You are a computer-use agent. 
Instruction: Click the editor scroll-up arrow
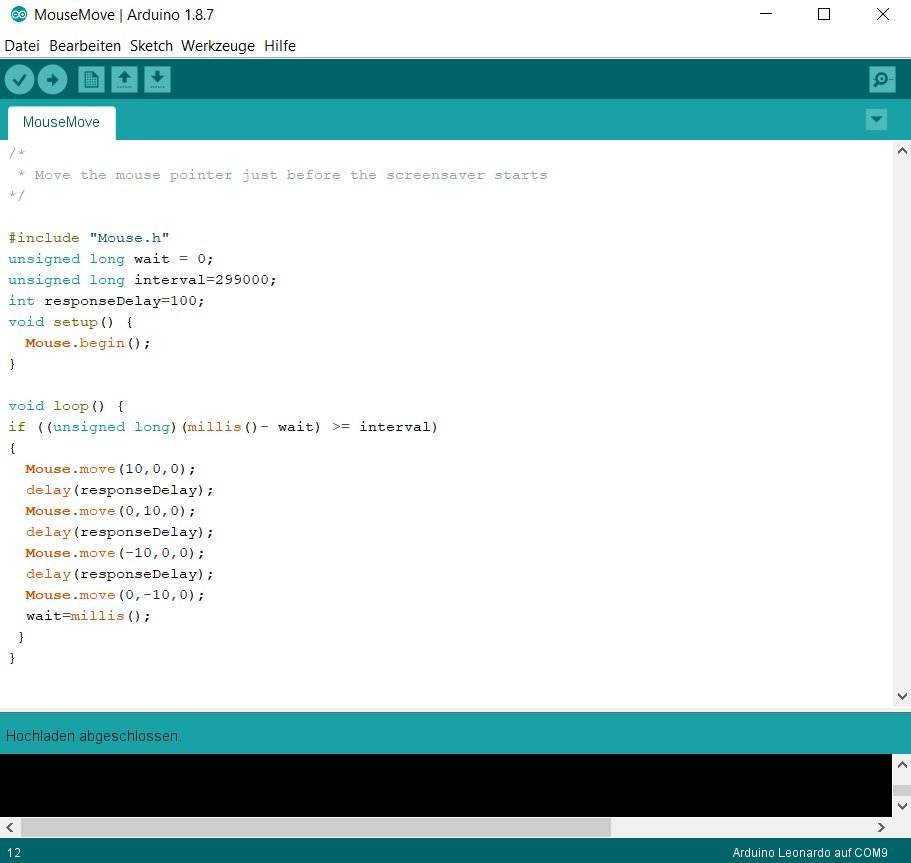coord(902,151)
